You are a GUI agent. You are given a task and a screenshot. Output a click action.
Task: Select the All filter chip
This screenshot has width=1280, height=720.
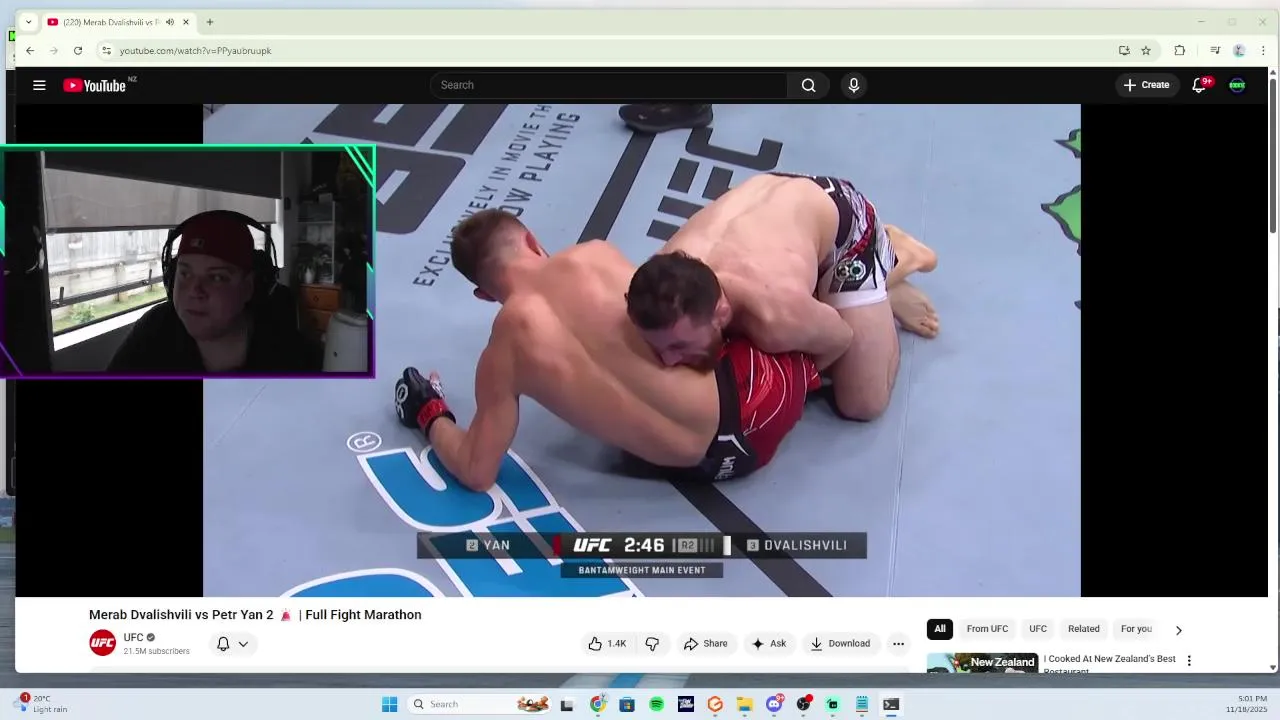click(x=939, y=629)
